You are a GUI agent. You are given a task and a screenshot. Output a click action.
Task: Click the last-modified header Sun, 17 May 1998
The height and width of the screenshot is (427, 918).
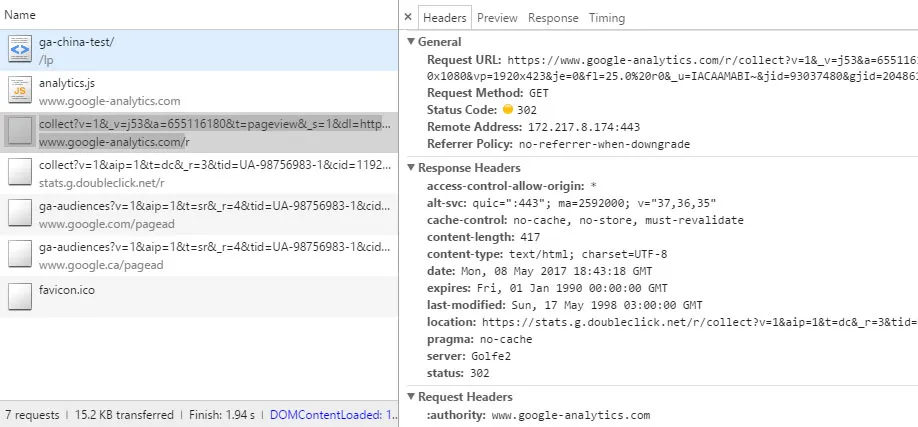click(x=606, y=305)
